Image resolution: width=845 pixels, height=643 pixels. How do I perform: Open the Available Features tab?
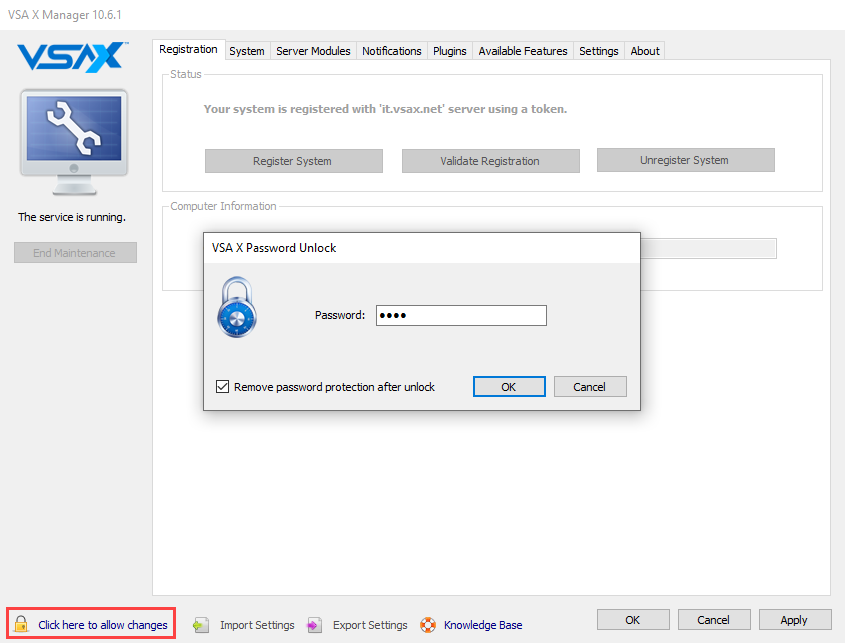523,51
